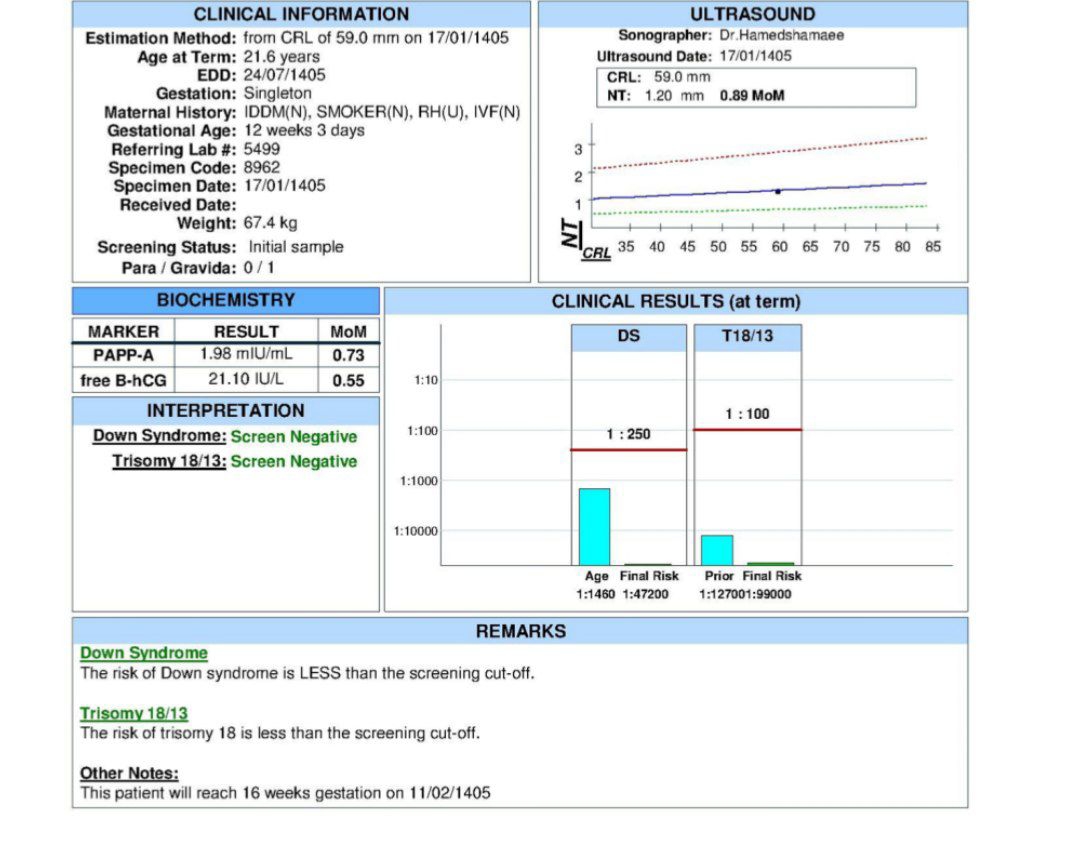Click the Trisomy 18/13 interpretation label
Viewport: 1080px width, 865px height.
169,461
